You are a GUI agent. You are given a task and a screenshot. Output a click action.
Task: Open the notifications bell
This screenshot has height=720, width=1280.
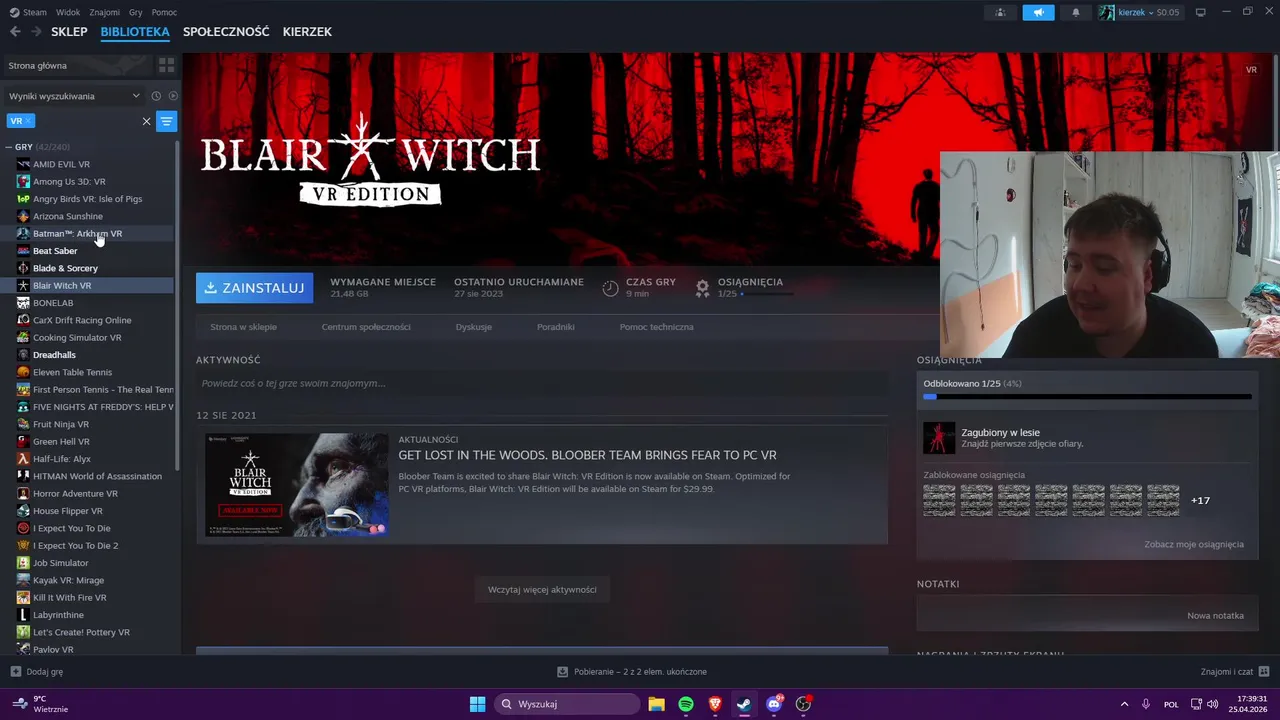(1076, 12)
